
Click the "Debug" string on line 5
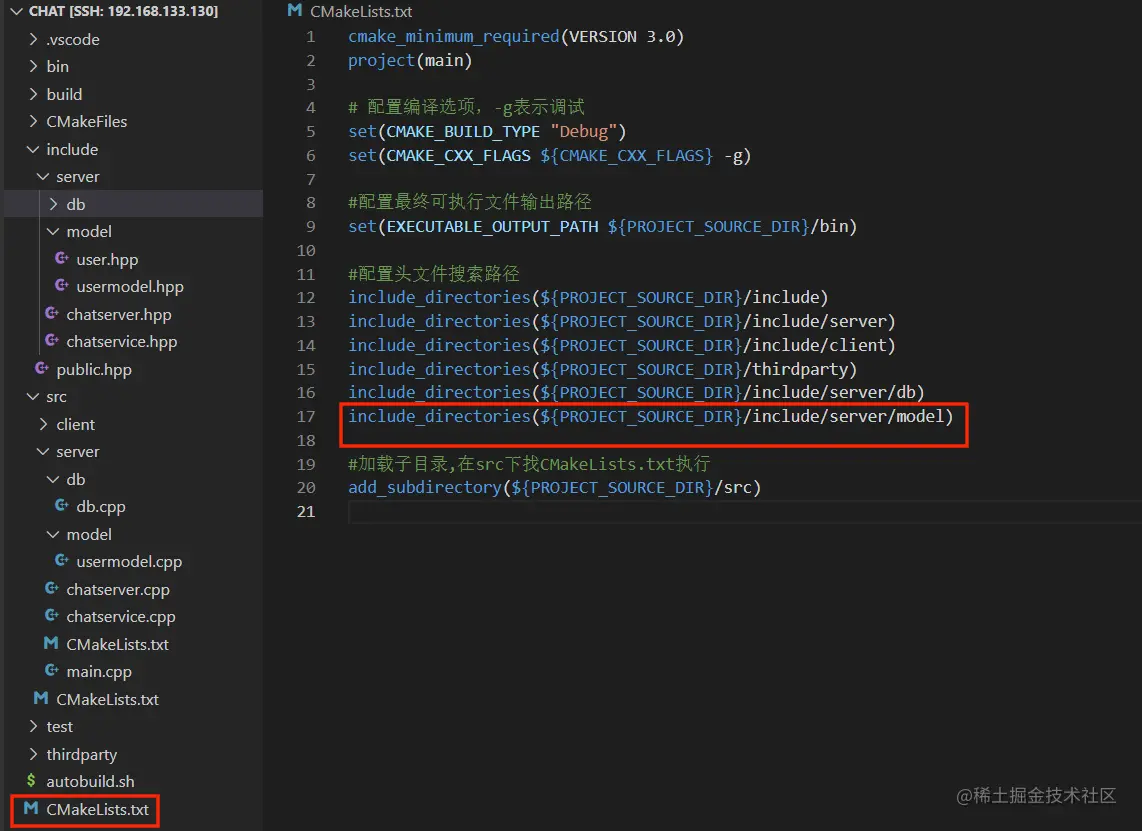tap(584, 132)
